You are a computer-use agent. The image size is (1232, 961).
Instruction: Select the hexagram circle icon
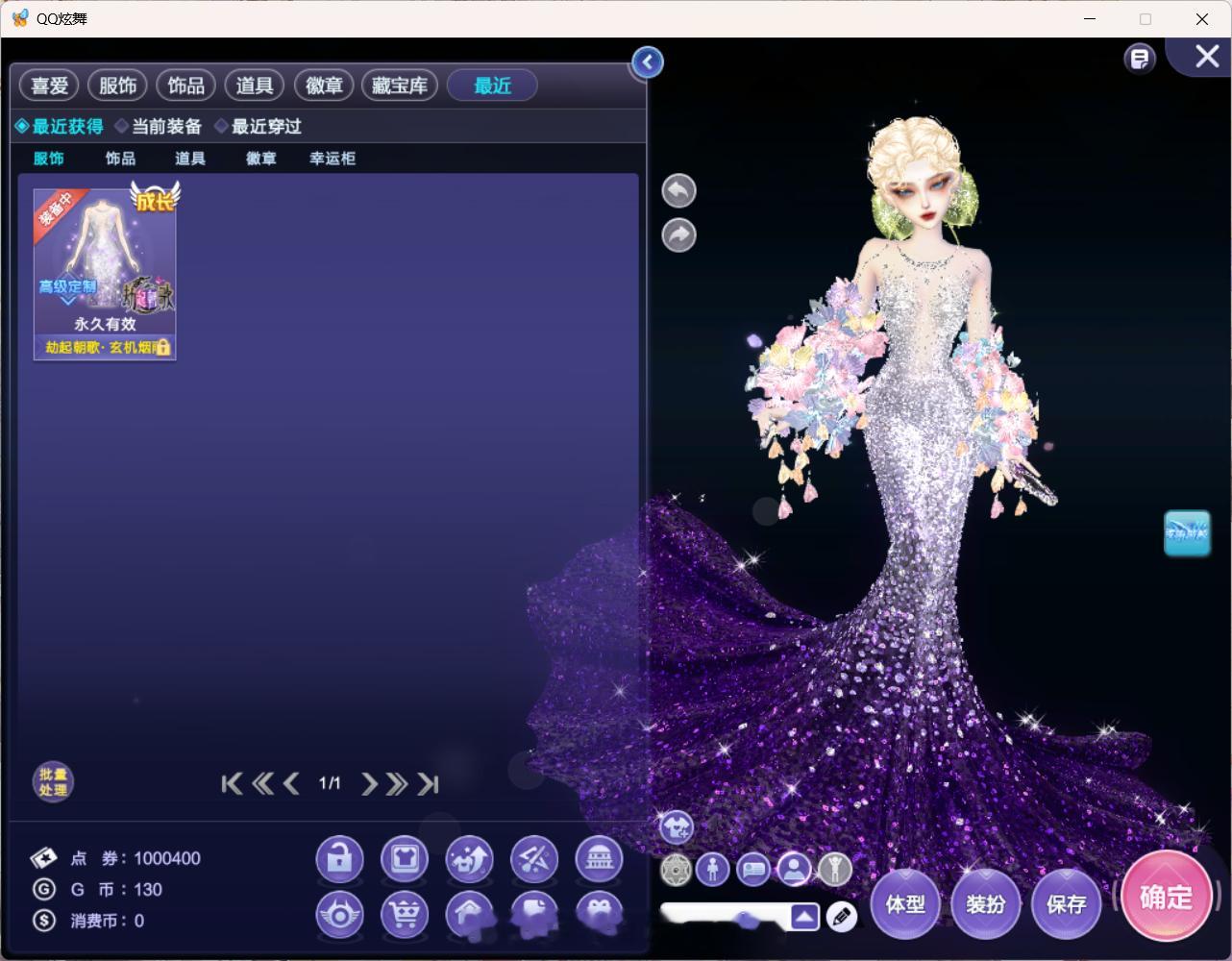[x=677, y=870]
